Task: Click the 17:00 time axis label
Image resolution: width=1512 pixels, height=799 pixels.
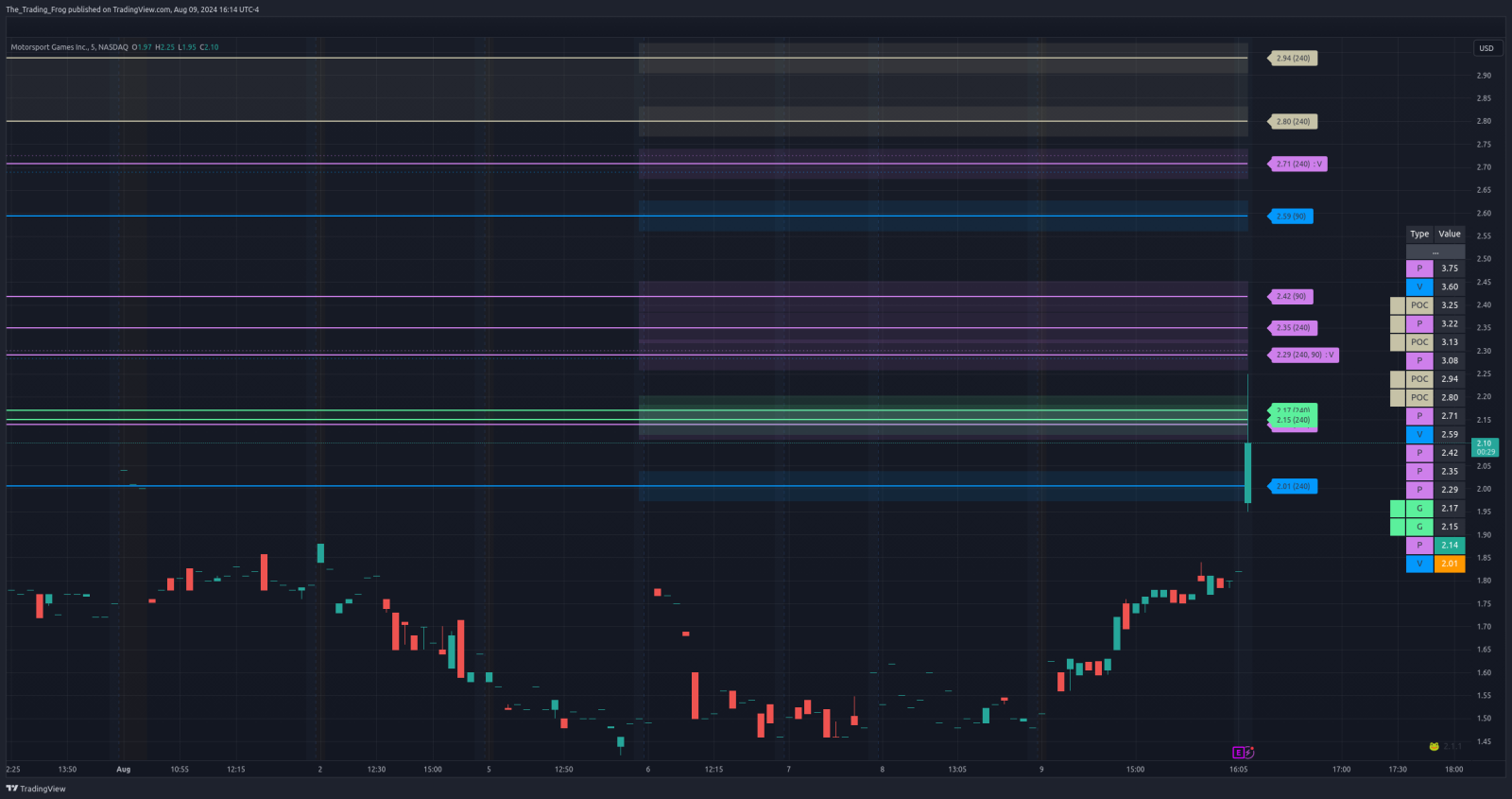Action: tap(1341, 770)
